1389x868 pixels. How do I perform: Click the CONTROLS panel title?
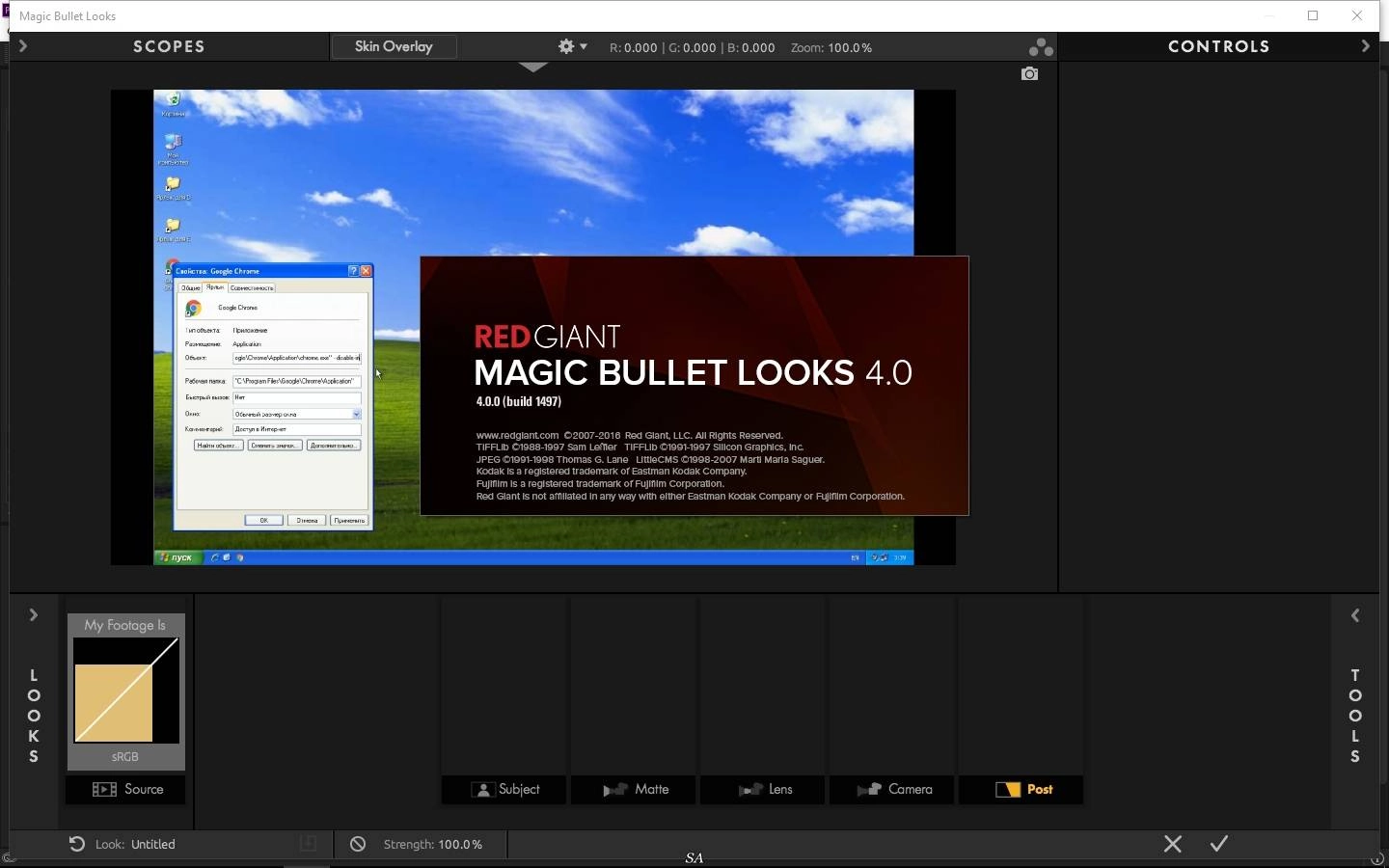pos(1219,46)
